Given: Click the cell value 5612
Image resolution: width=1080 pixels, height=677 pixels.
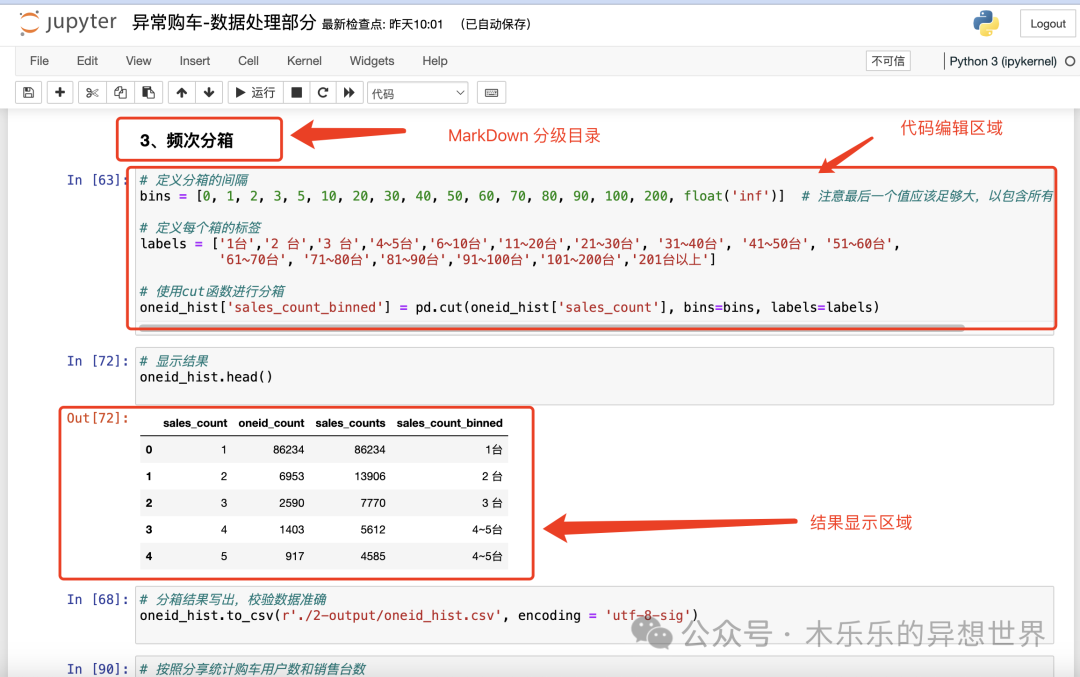Looking at the screenshot, I should click(x=373, y=530).
